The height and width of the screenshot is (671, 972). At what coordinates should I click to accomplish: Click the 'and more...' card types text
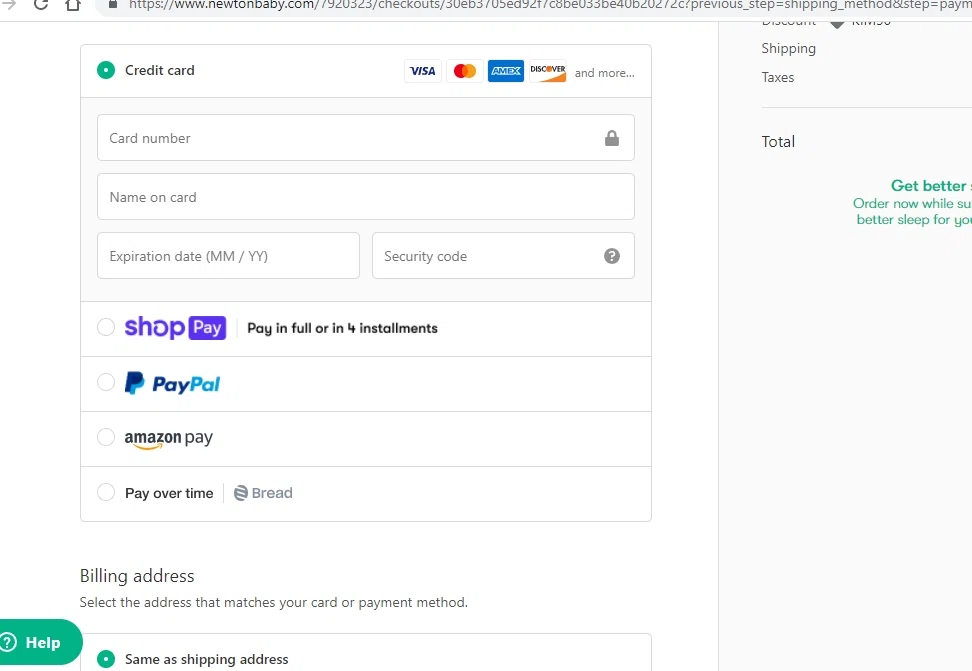pyautogui.click(x=604, y=73)
